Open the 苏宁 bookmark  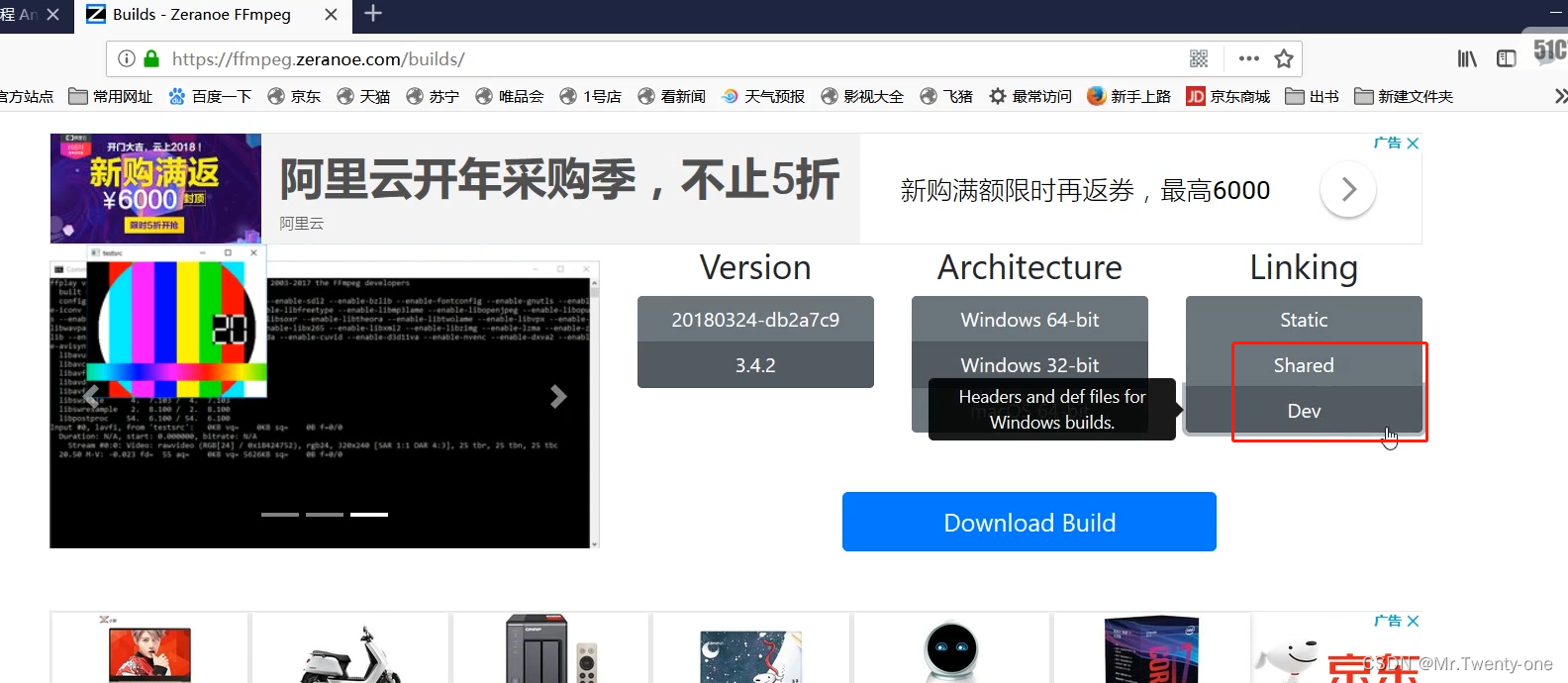coord(433,96)
